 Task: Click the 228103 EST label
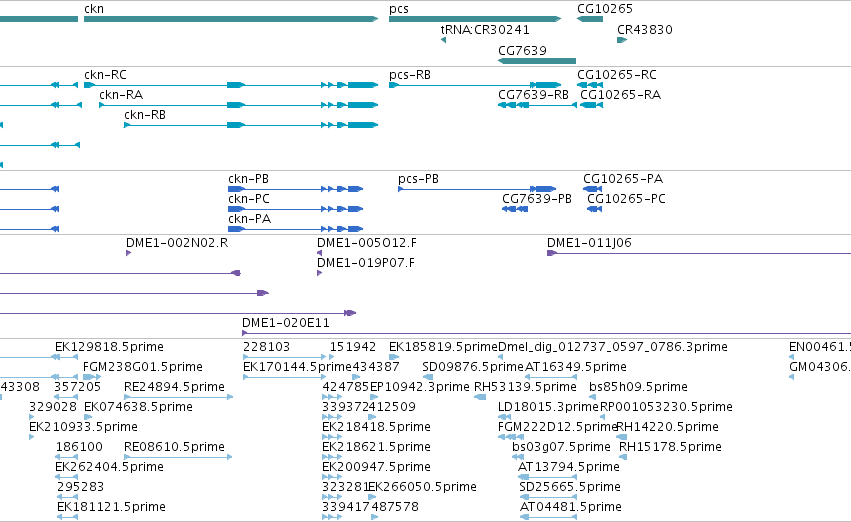[x=266, y=346]
